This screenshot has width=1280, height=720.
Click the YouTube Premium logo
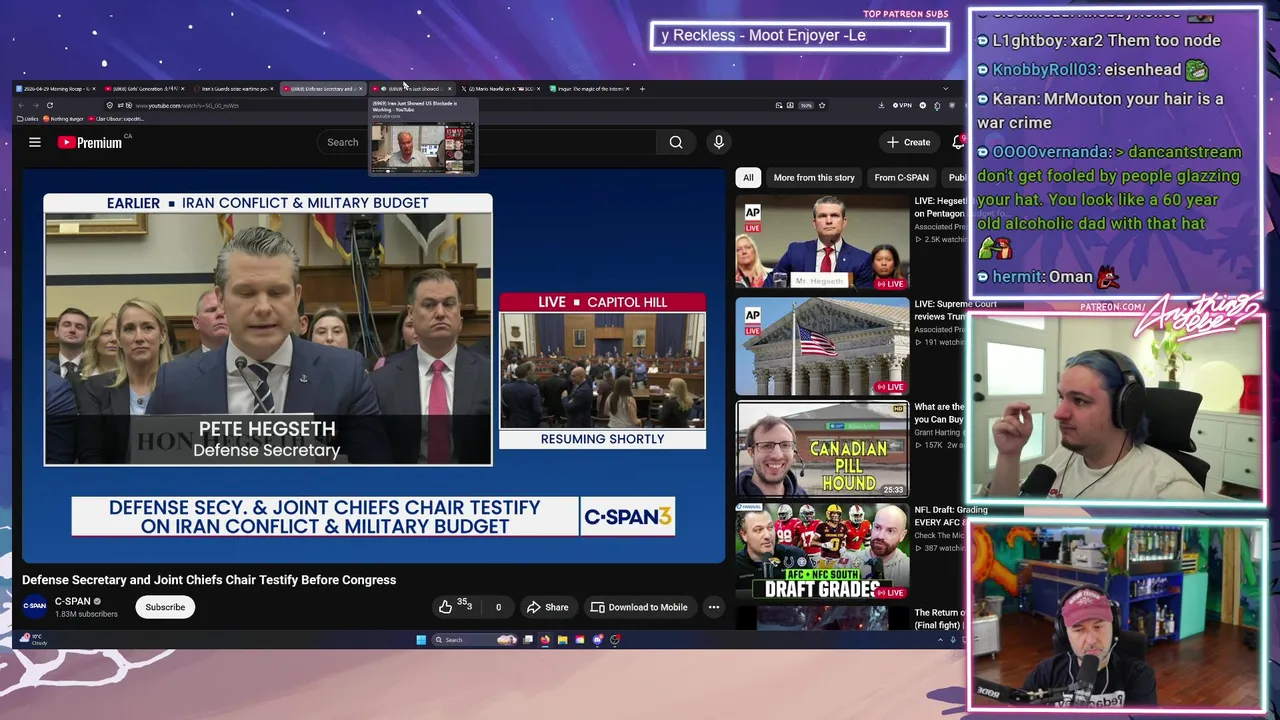pyautogui.click(x=90, y=142)
